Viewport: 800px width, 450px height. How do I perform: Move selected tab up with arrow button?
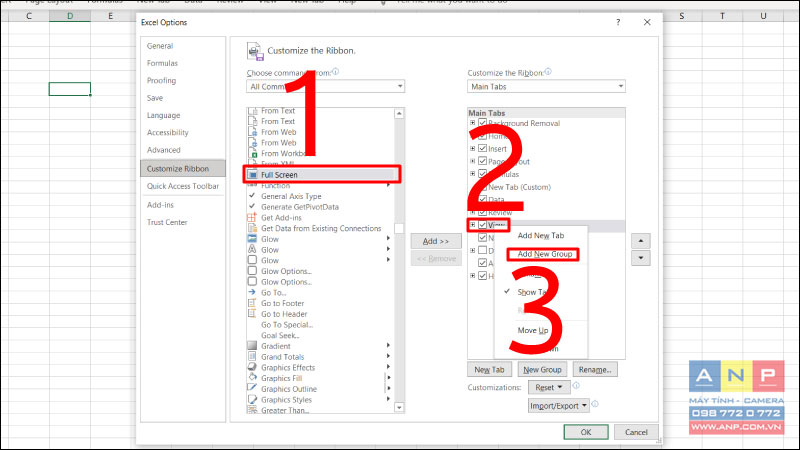641,241
